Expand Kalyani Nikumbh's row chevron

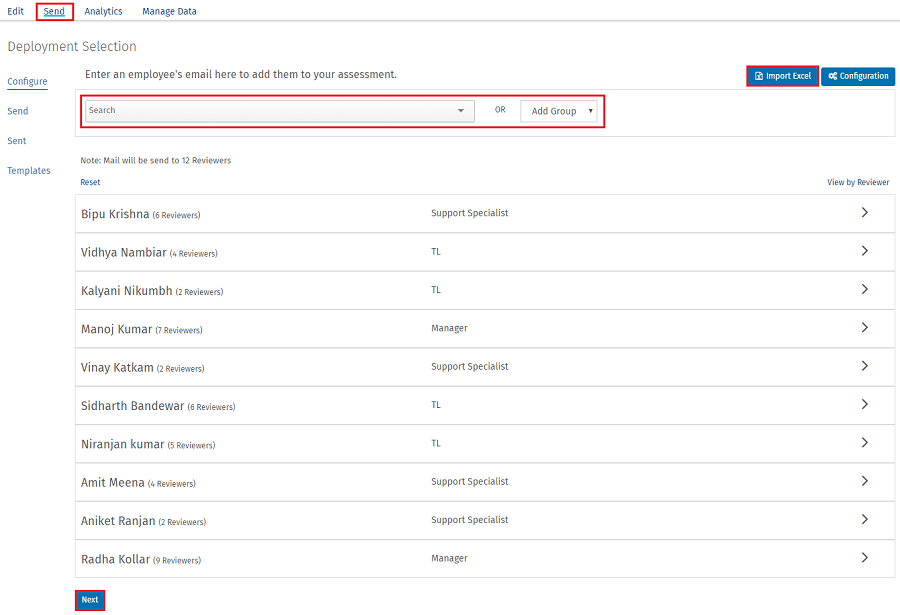pos(864,290)
